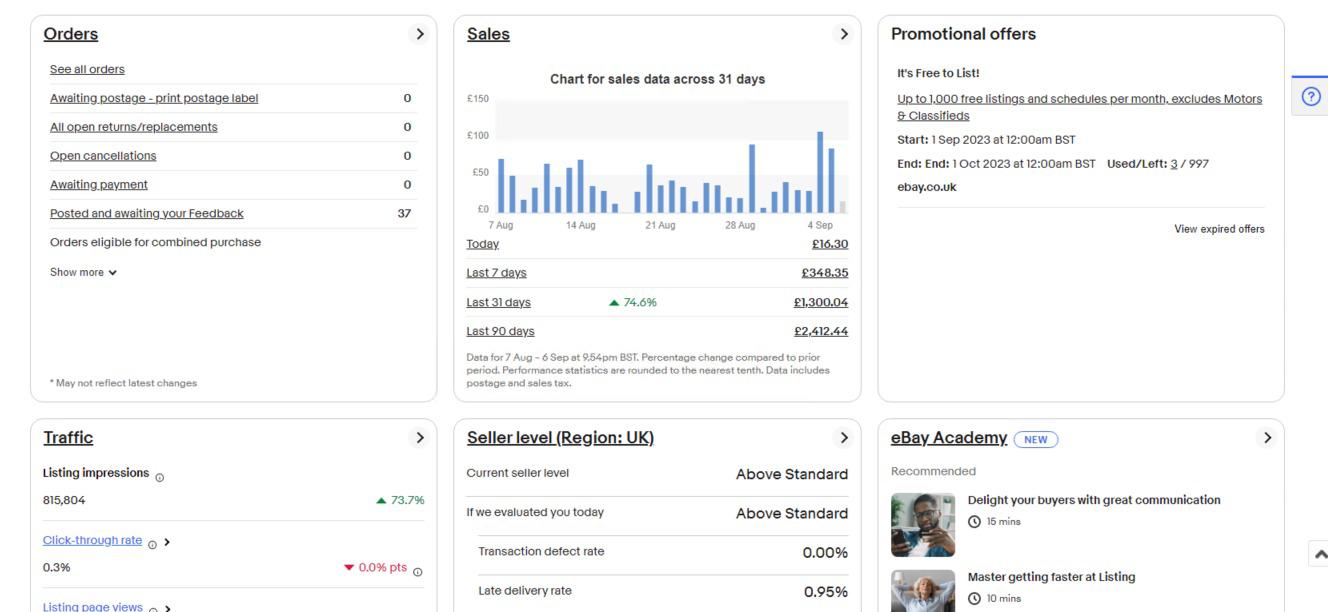The height and width of the screenshot is (612, 1328).
Task: Click info icon next to 0.0% pts
Action: pos(417,571)
